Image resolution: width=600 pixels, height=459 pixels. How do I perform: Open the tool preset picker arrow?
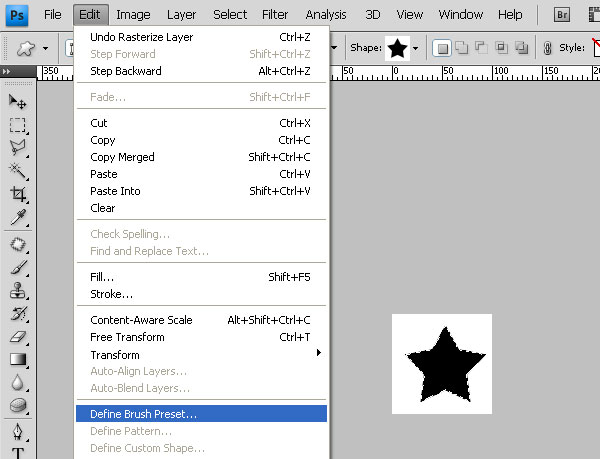46,49
